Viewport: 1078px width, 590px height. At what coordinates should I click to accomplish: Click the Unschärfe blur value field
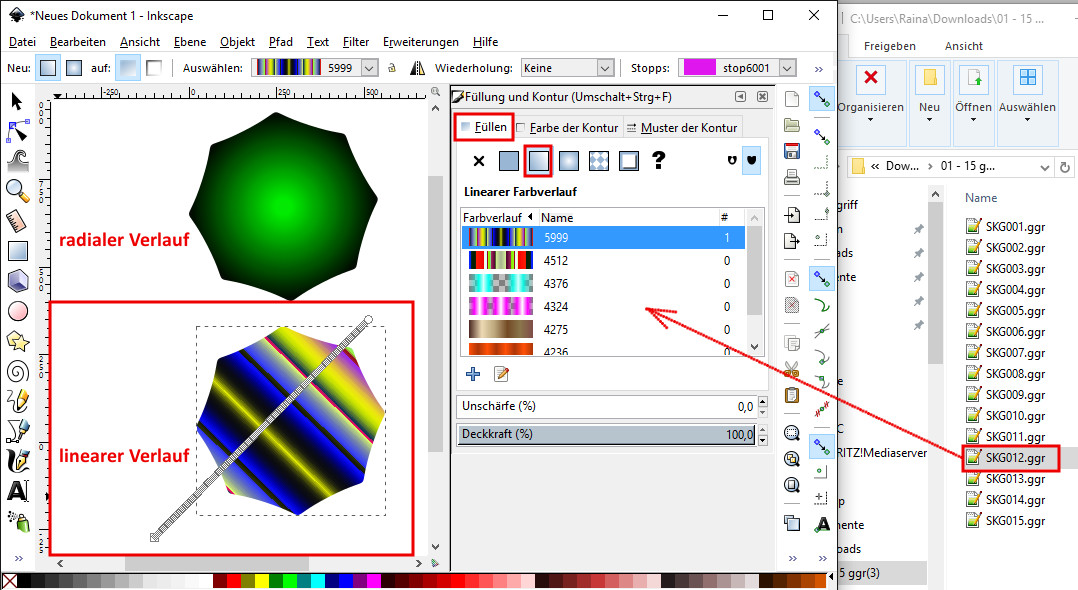(606, 406)
